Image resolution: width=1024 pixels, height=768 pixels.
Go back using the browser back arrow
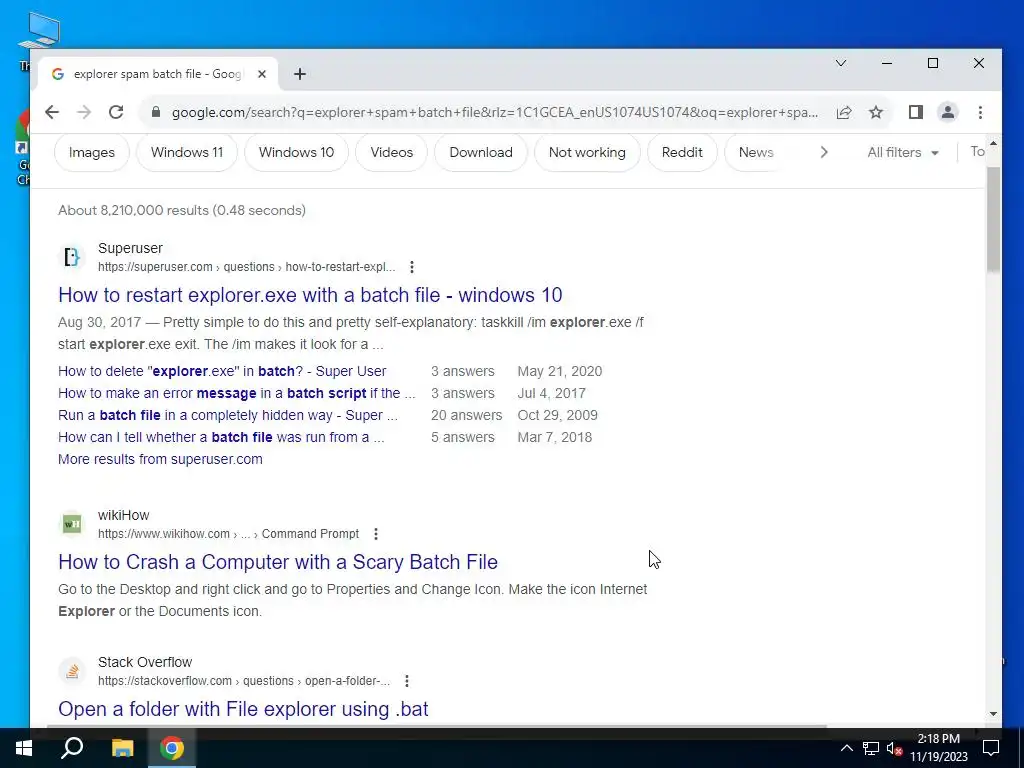52,112
